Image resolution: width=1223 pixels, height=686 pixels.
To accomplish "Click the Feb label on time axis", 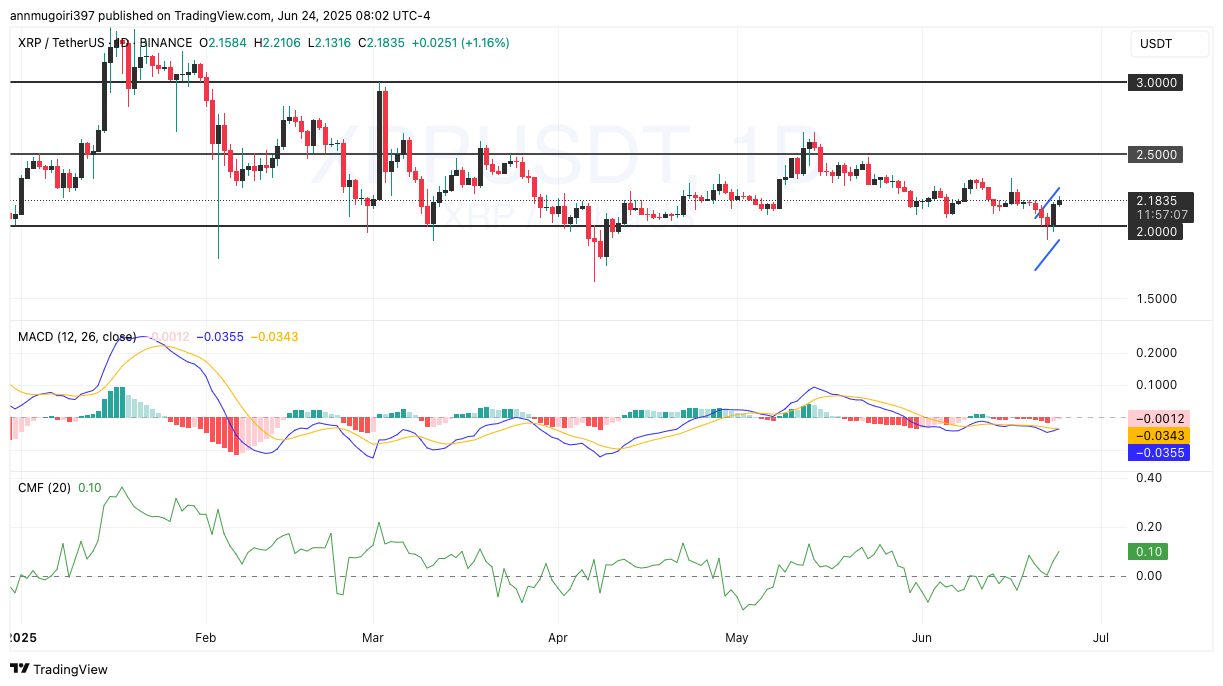I will 205,636.
